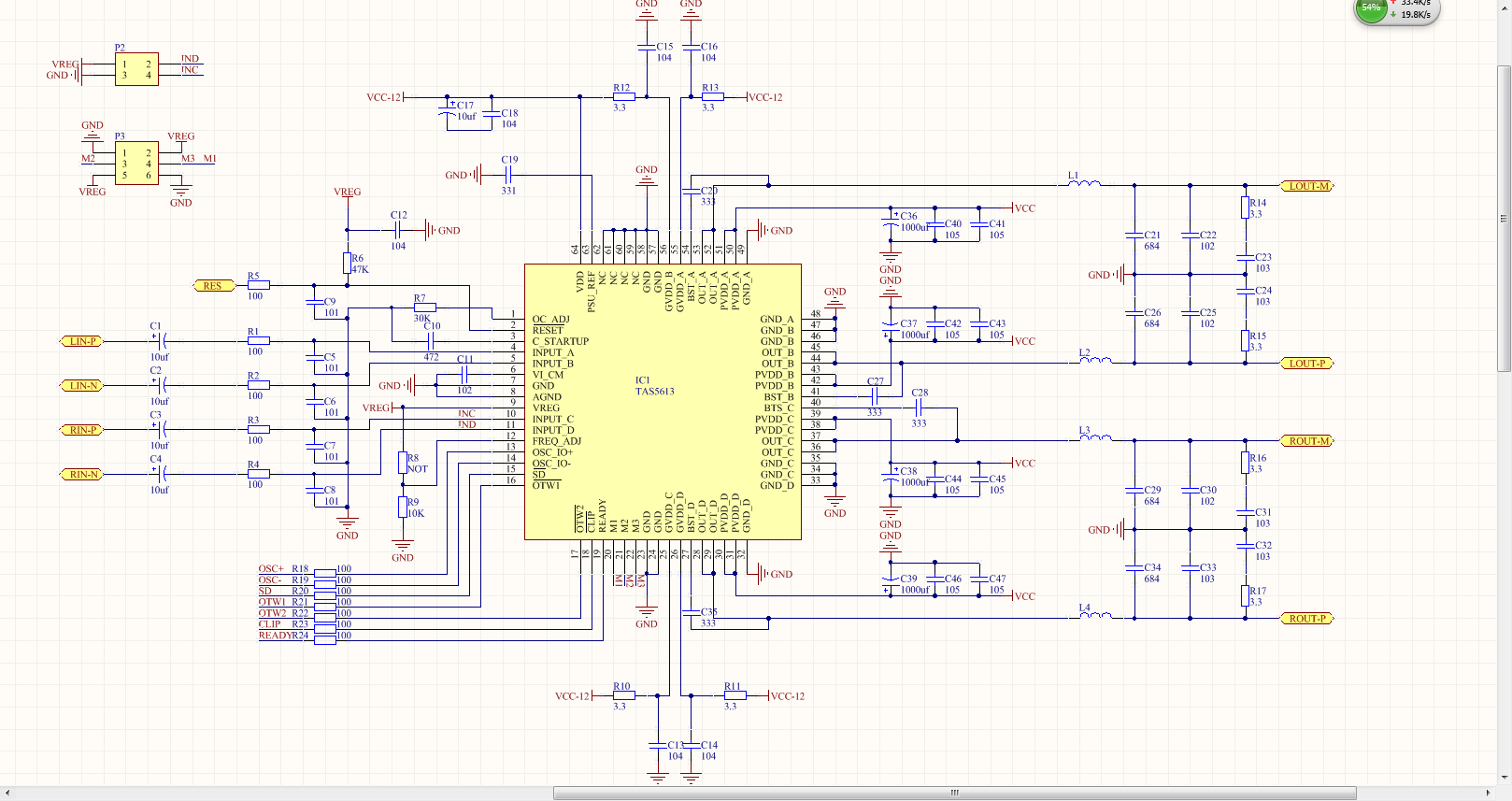Select the R7 30K resistor
The width and height of the screenshot is (1512, 801).
click(424, 307)
